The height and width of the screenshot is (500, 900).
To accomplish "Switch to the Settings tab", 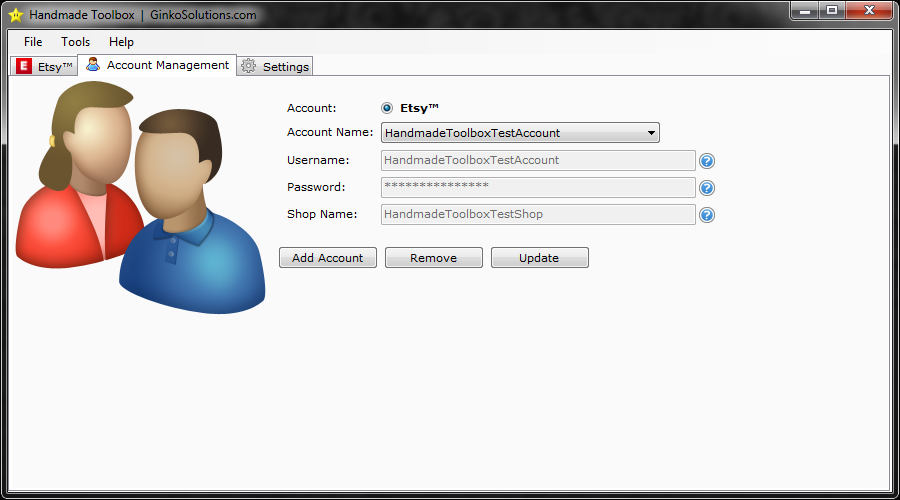I will 275,67.
